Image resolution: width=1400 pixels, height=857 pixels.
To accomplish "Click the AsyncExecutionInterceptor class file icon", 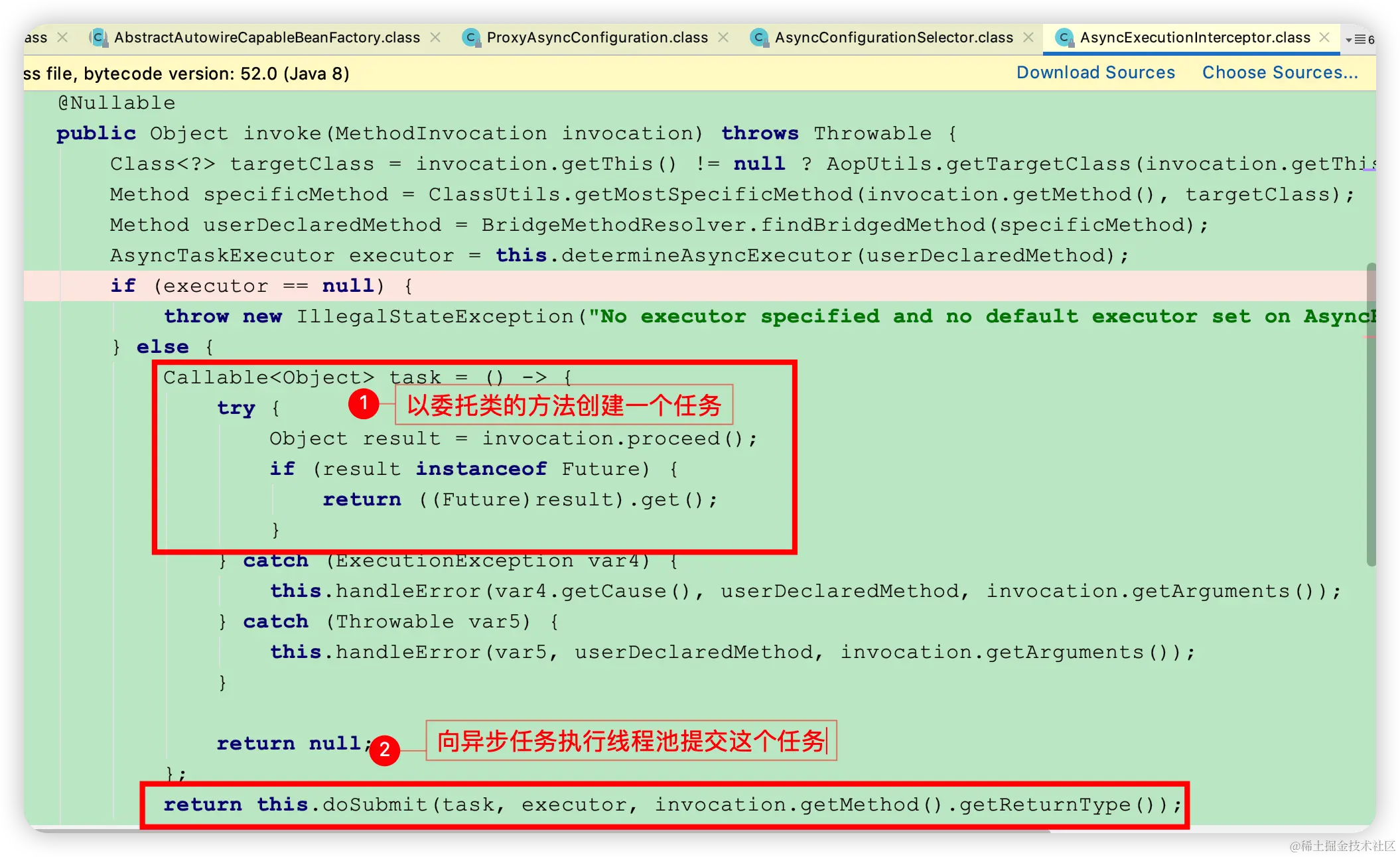I will click(x=1064, y=38).
